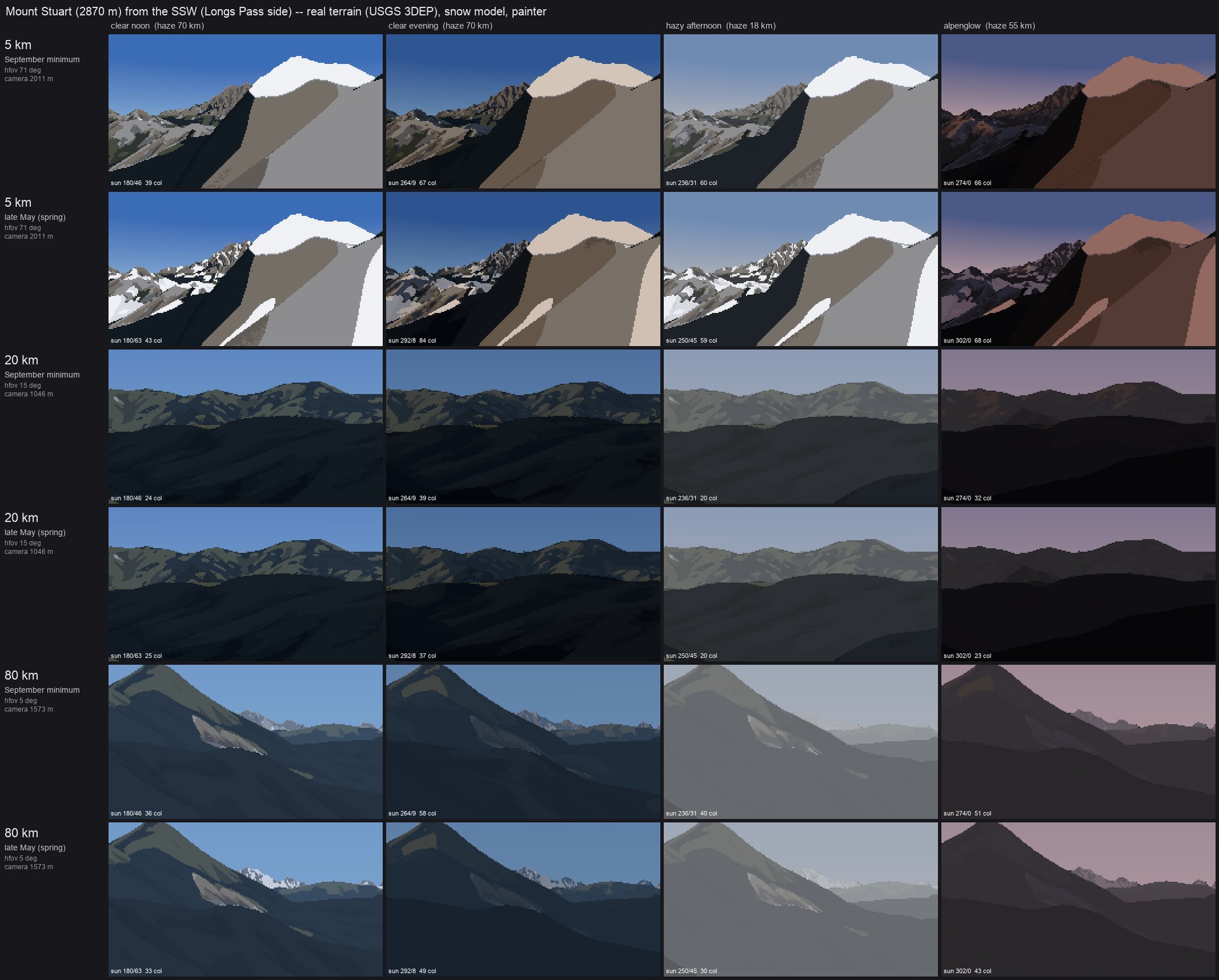Click 'camera 2011 m' in 5 km late May row

tap(29, 236)
